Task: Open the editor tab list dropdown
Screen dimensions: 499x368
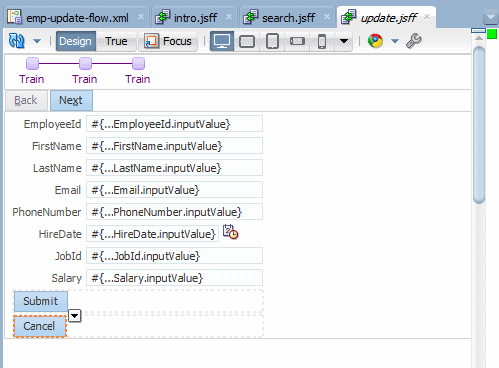Action: [491, 17]
